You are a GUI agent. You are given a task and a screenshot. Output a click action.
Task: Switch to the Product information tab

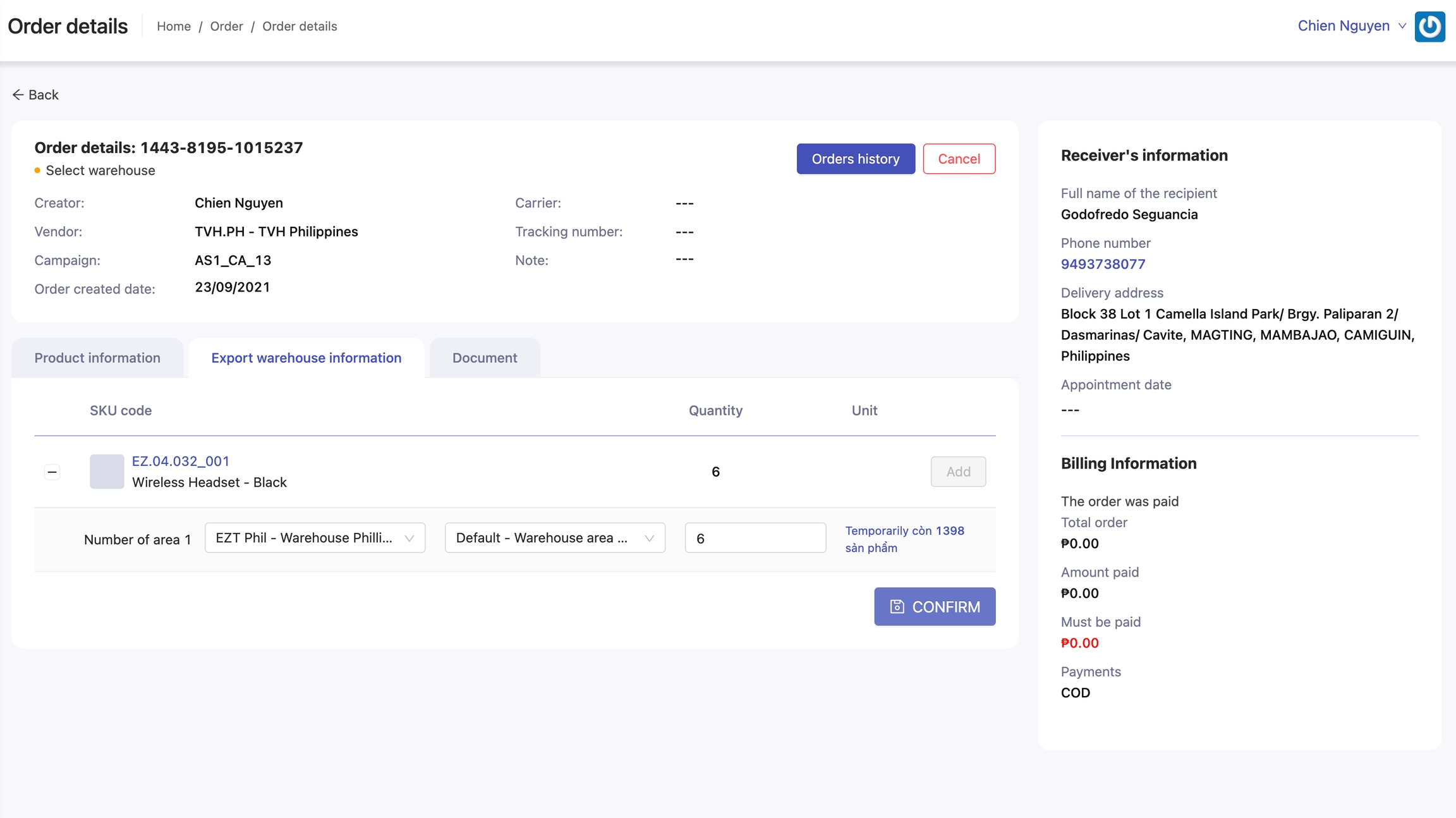click(97, 358)
